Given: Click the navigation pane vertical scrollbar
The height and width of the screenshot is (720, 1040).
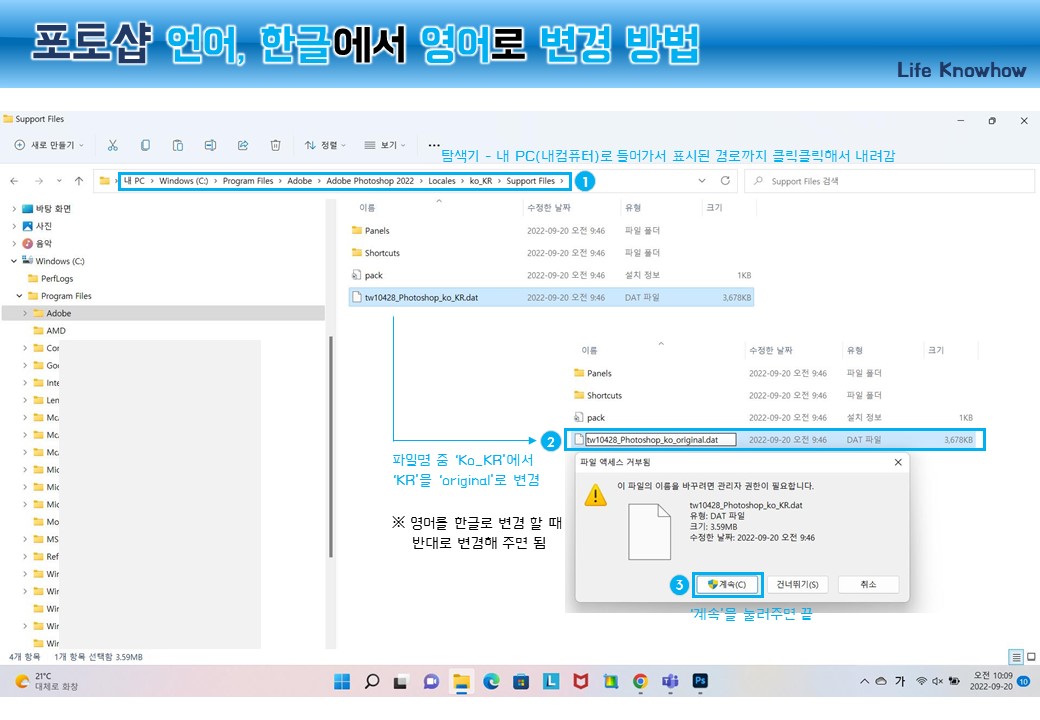Looking at the screenshot, I should point(330,447).
